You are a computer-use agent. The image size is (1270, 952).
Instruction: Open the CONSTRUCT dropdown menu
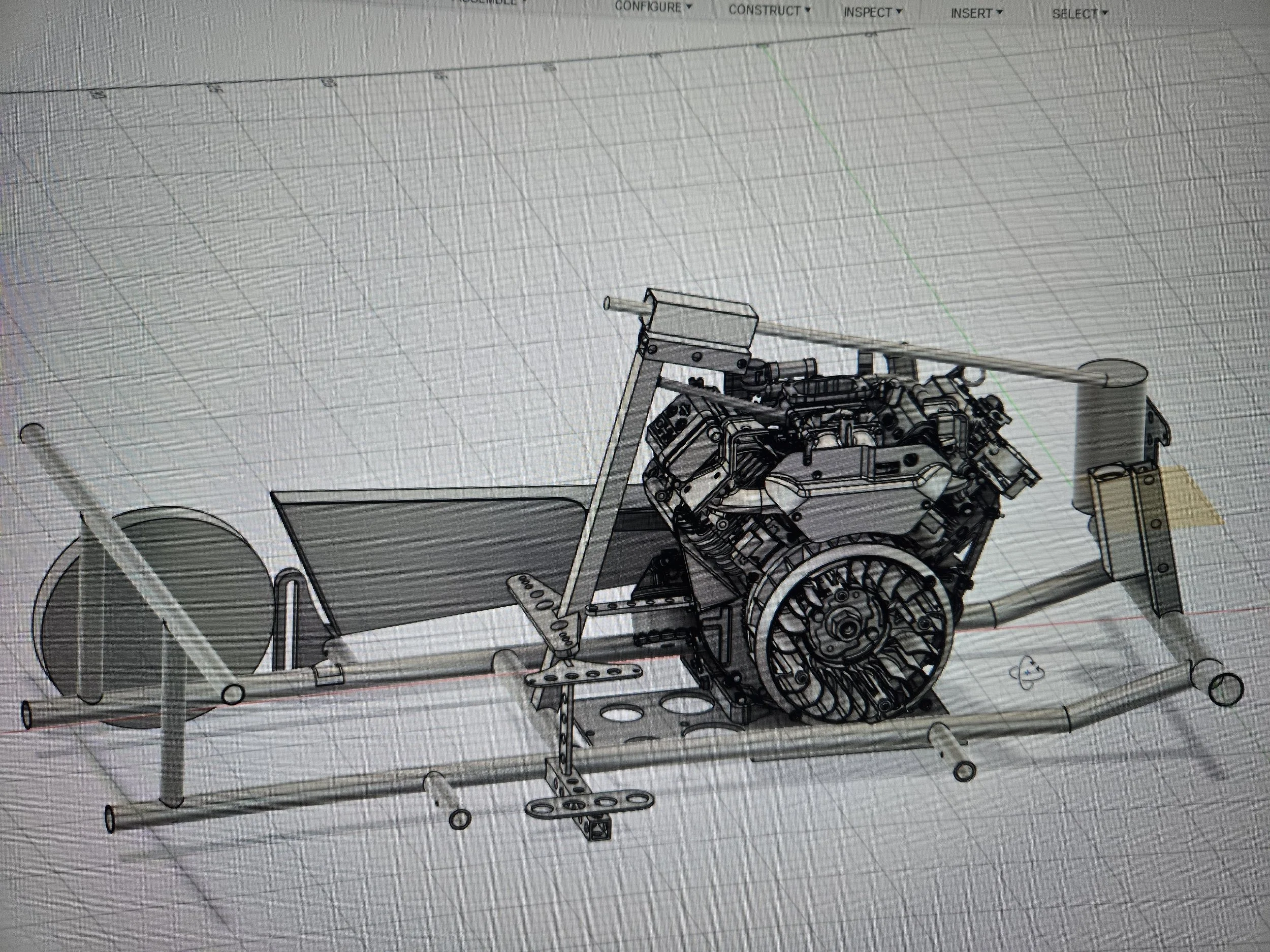pos(769,10)
